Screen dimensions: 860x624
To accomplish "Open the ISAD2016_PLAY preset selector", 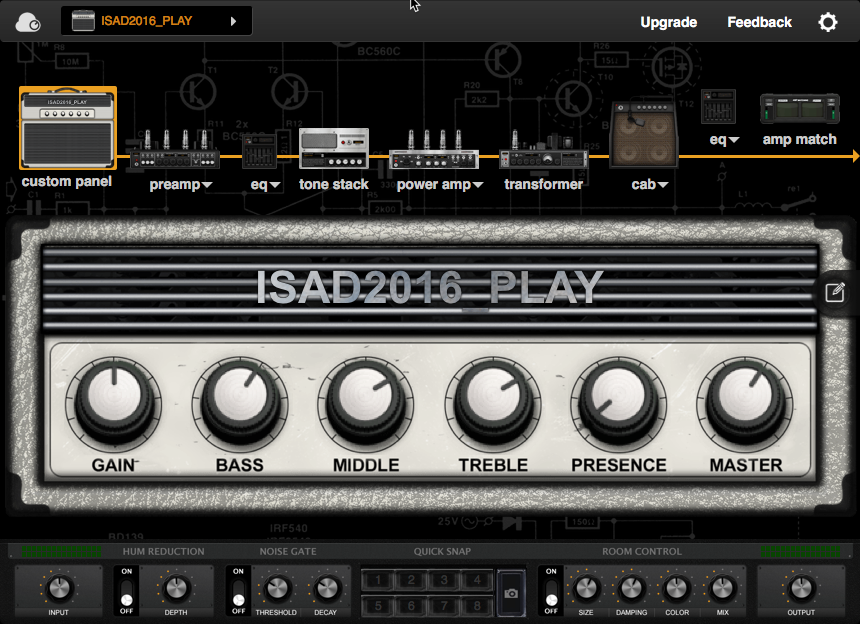I will point(156,20).
